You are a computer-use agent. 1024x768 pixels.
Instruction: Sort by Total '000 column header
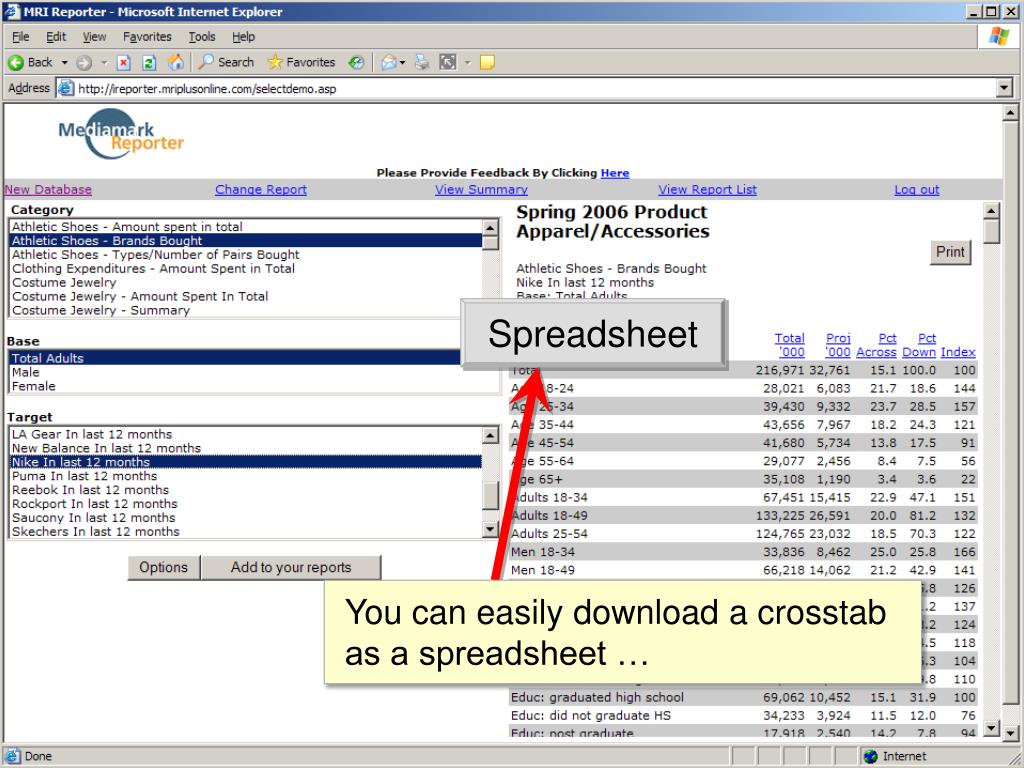[790, 345]
